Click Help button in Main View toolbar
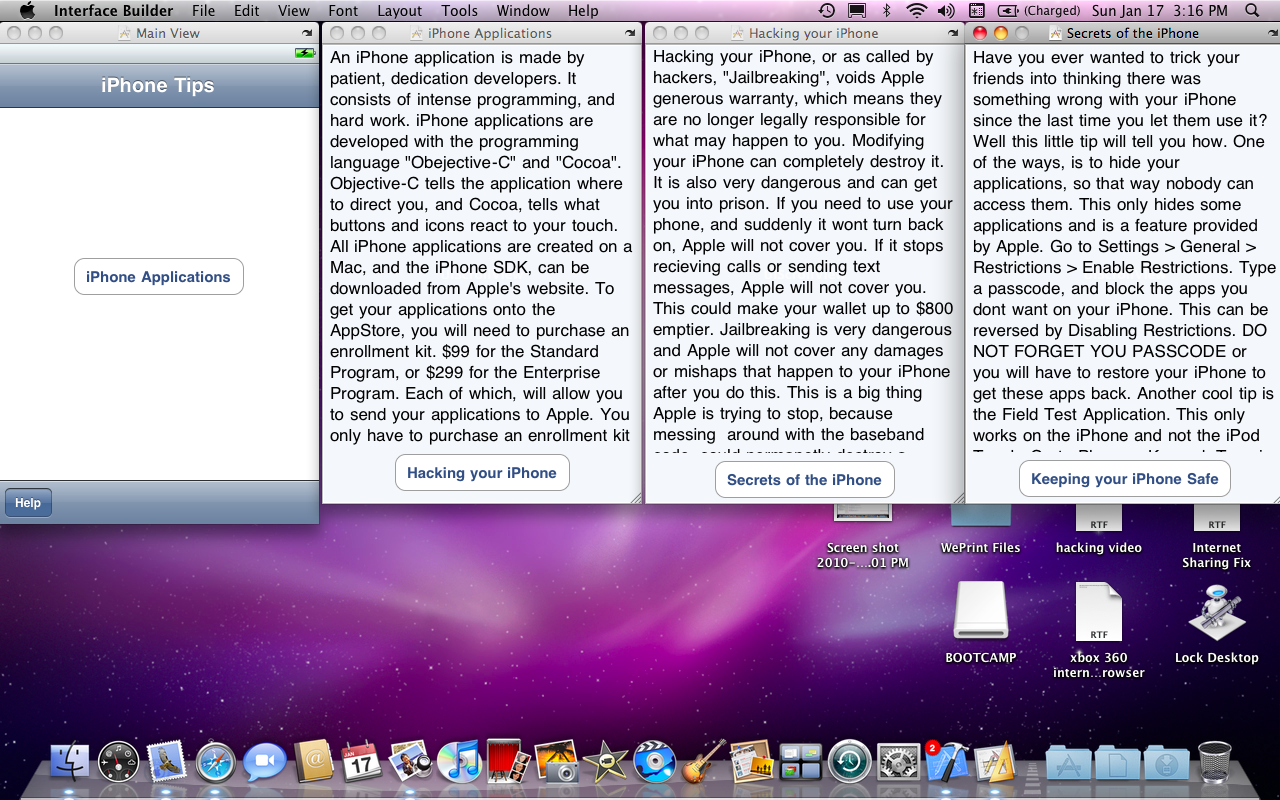1280x800 pixels. 28,503
